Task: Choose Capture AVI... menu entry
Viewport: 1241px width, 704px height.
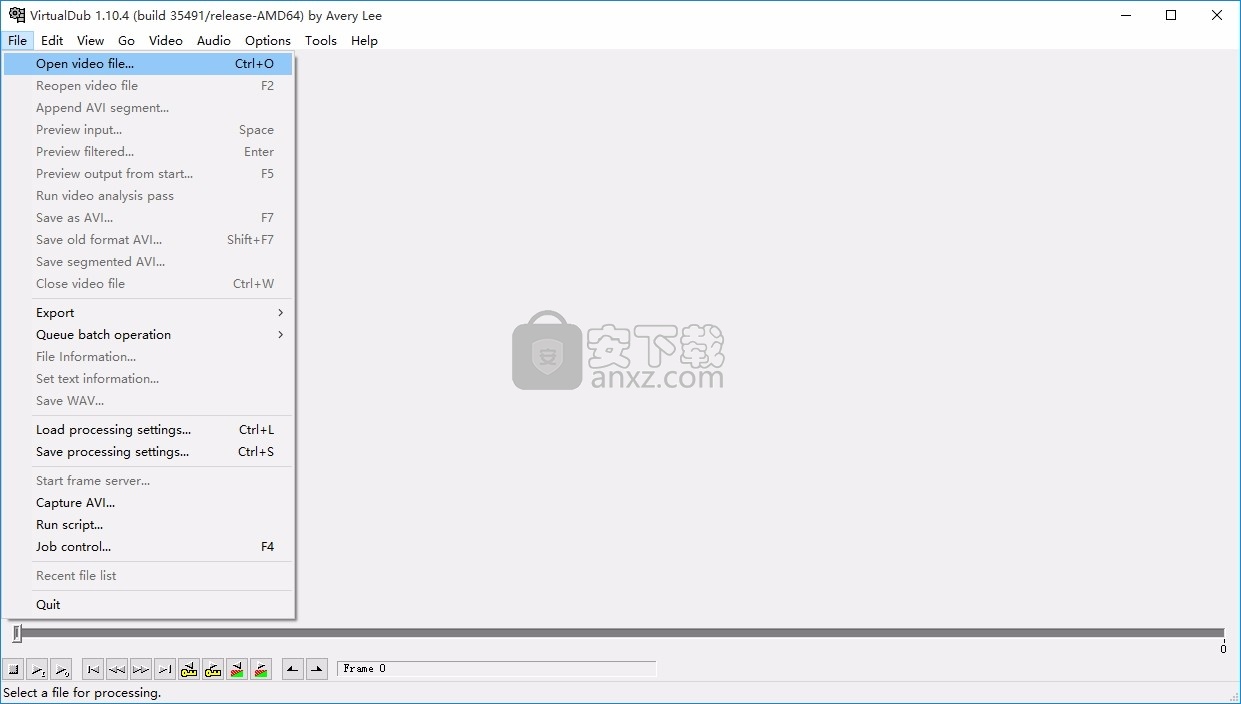Action: (x=148, y=503)
